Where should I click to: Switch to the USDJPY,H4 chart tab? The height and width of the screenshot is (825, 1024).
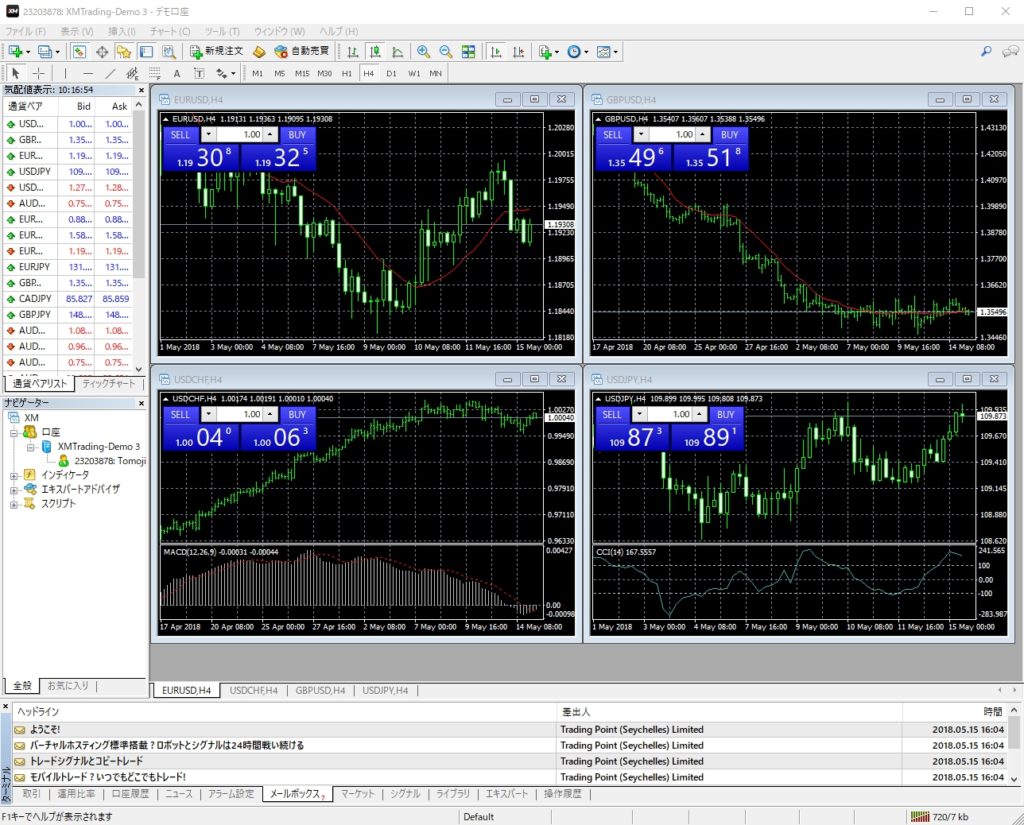coord(385,690)
